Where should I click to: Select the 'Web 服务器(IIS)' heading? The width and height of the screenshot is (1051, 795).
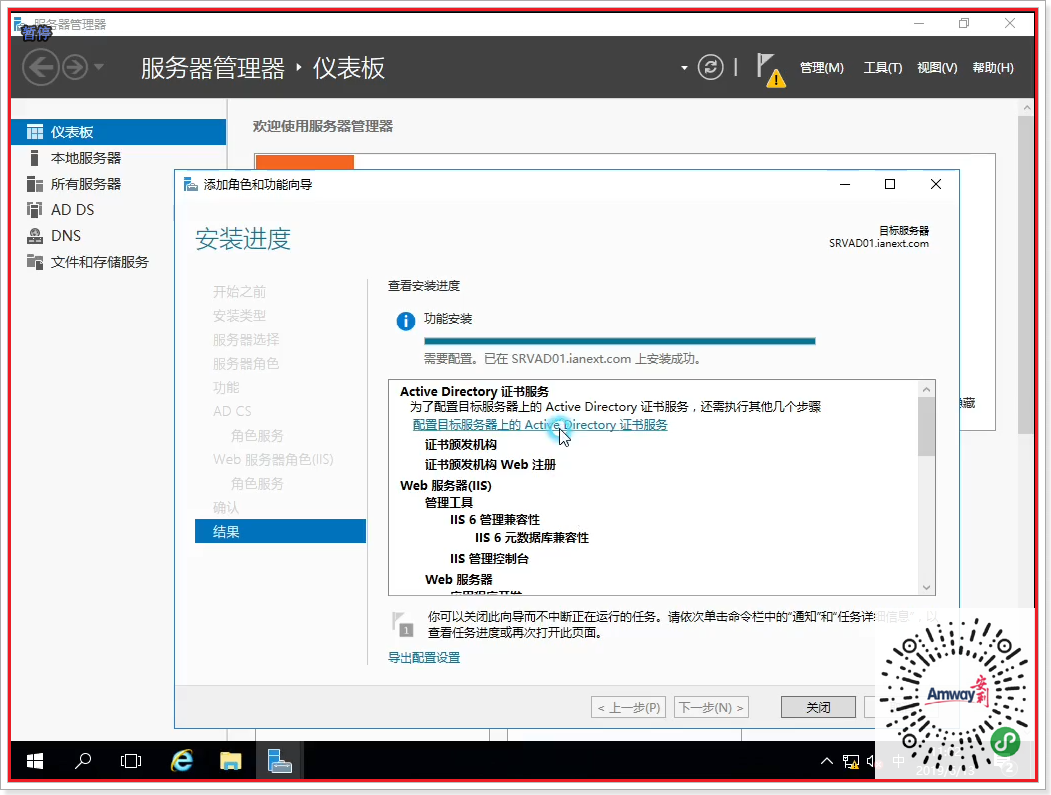(446, 485)
